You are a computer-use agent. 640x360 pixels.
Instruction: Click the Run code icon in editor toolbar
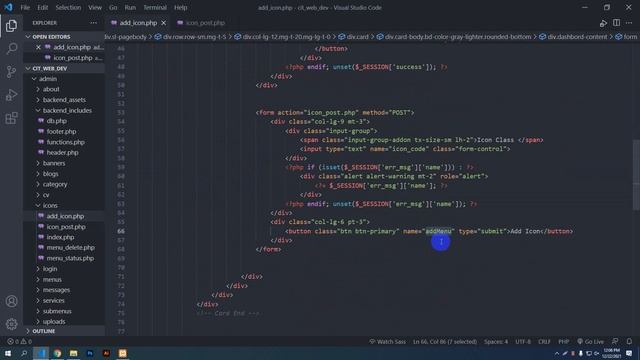pyautogui.click(x=603, y=23)
